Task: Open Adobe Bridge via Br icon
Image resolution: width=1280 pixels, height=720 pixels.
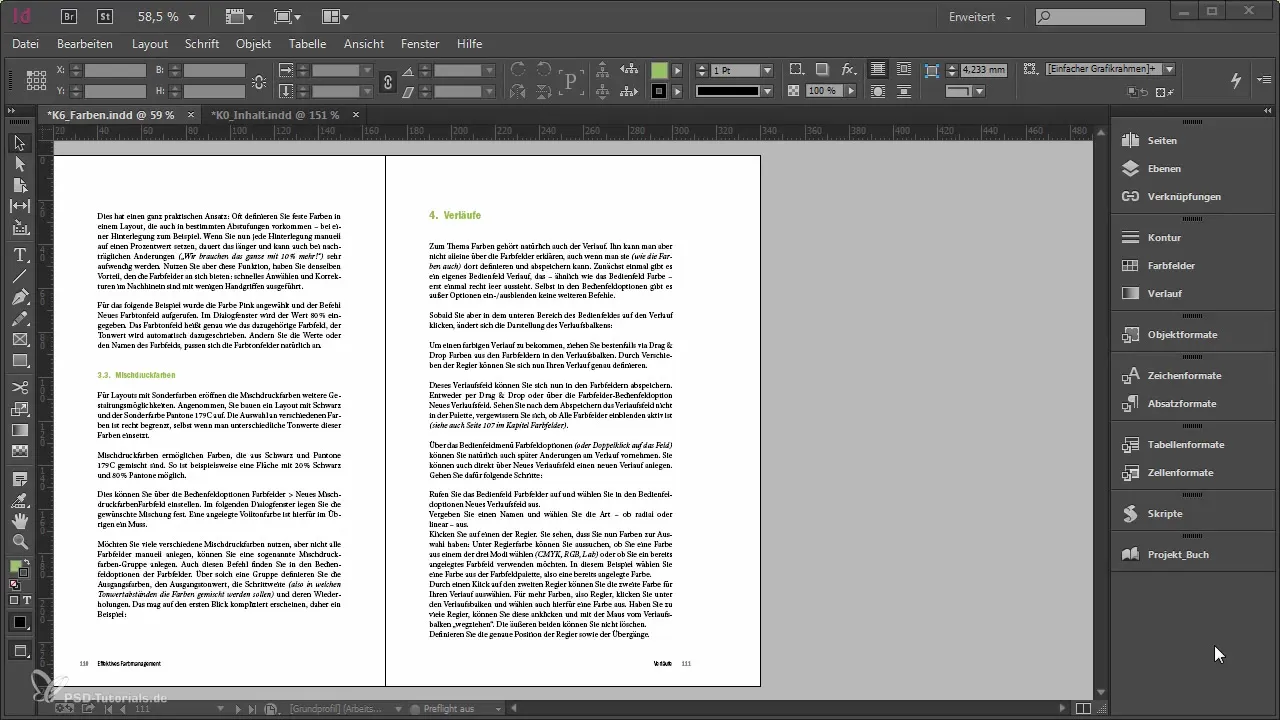Action: 70,17
